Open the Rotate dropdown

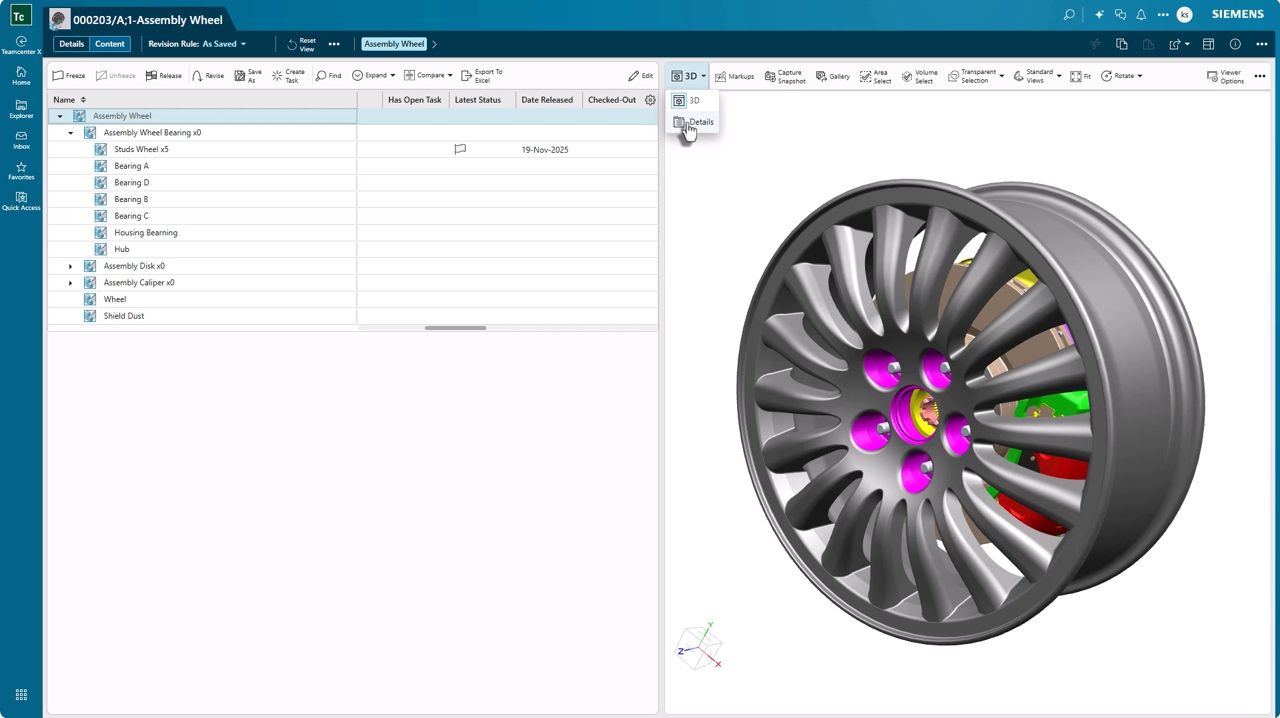click(x=1121, y=76)
